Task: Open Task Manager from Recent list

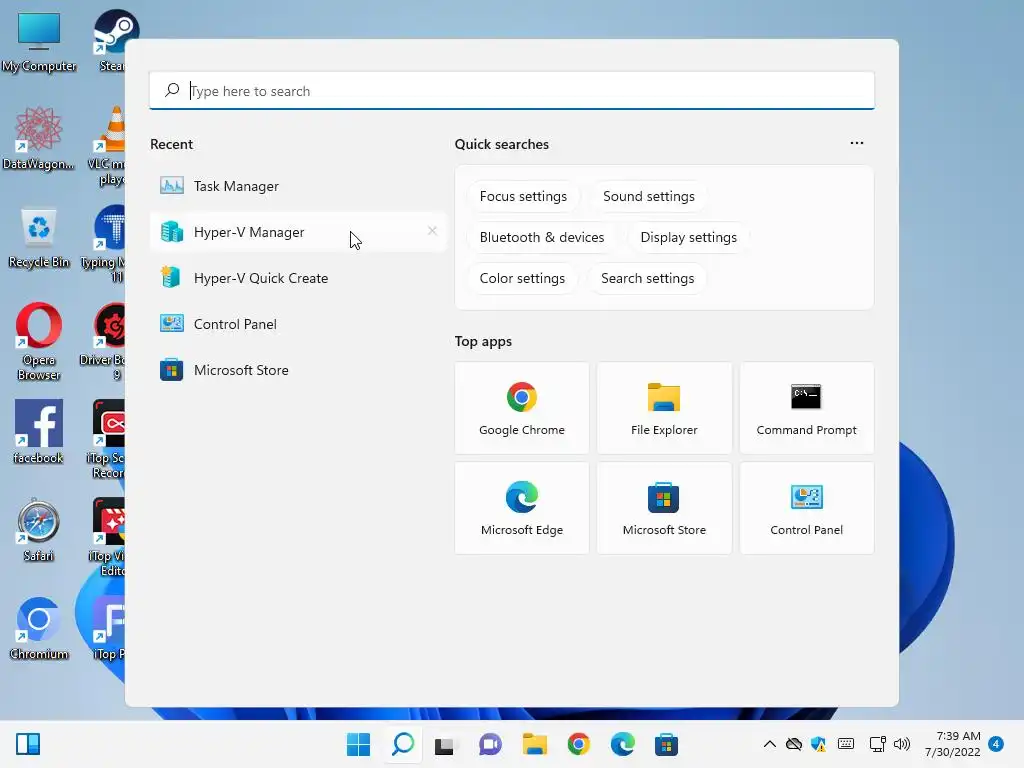Action: pos(298,186)
